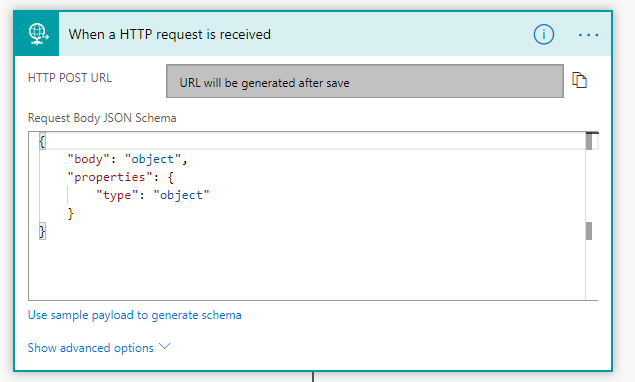Open the info icon in the card header
Image resolution: width=635 pixels, height=382 pixels.
click(543, 34)
